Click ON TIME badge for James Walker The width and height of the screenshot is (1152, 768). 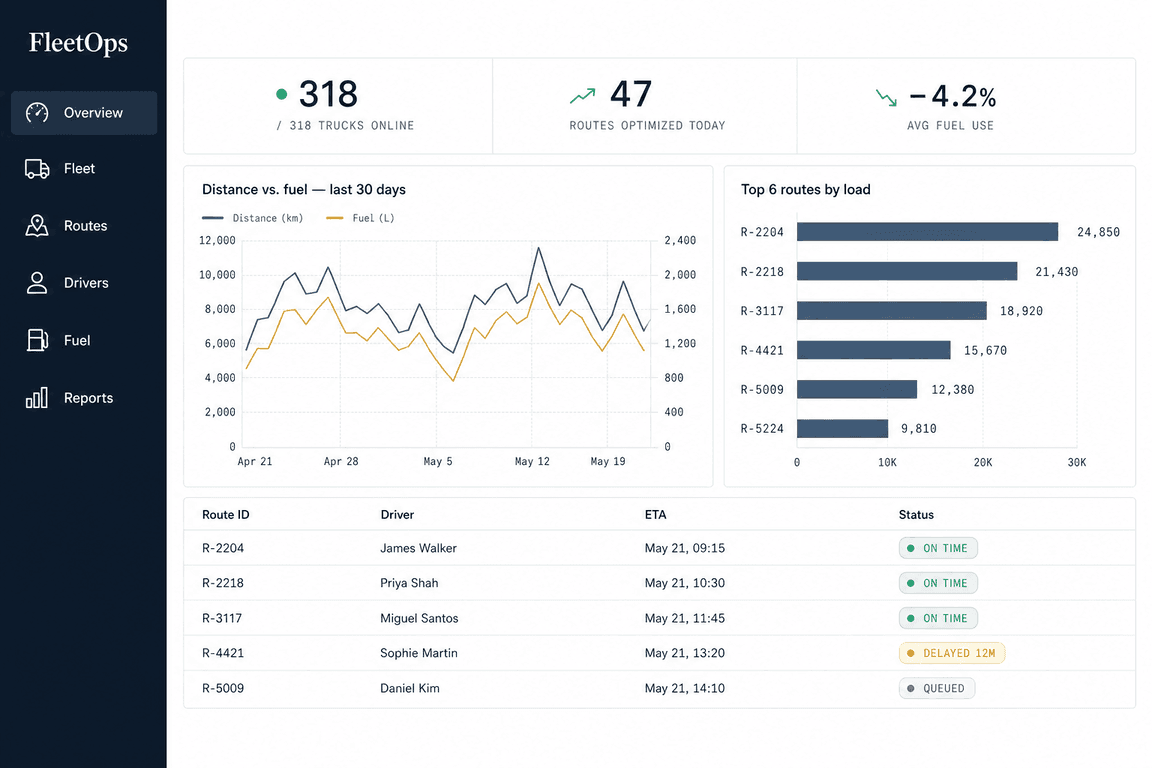938,548
